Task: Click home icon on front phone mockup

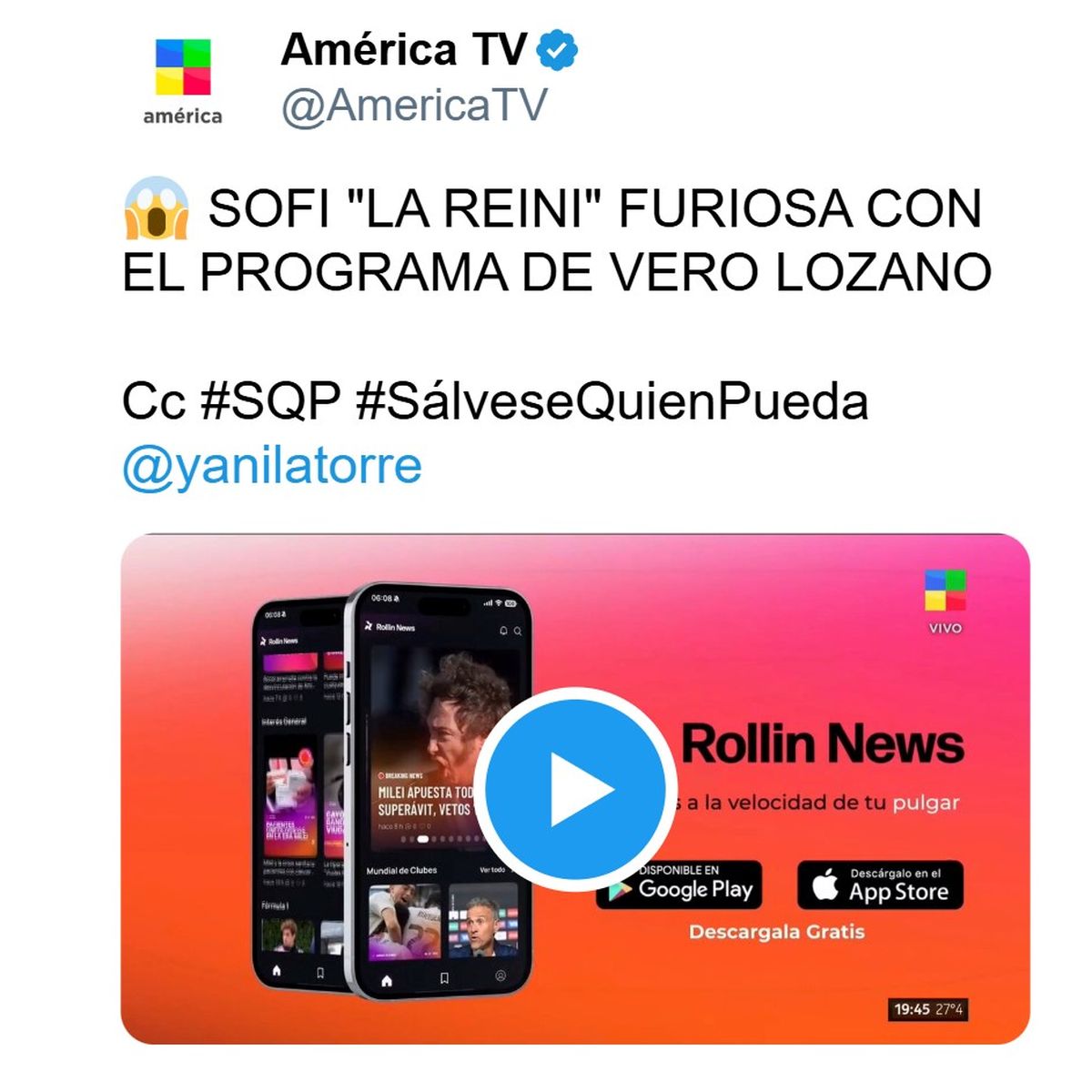Action: (x=387, y=980)
